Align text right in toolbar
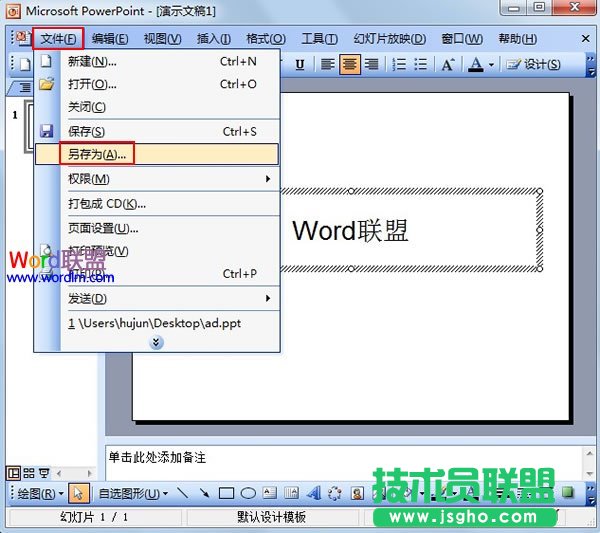The height and width of the screenshot is (533, 600). [x=371, y=64]
